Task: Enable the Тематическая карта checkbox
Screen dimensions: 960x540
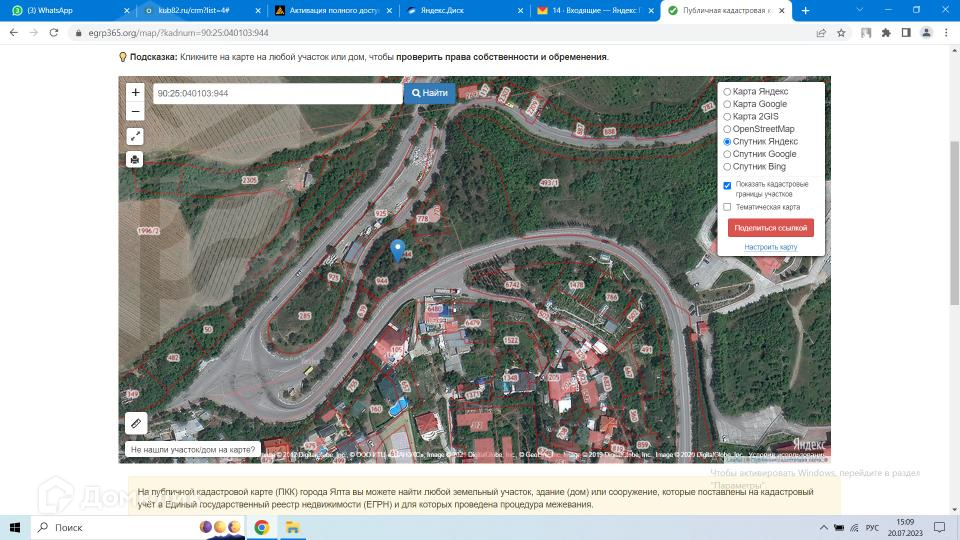Action: [727, 207]
